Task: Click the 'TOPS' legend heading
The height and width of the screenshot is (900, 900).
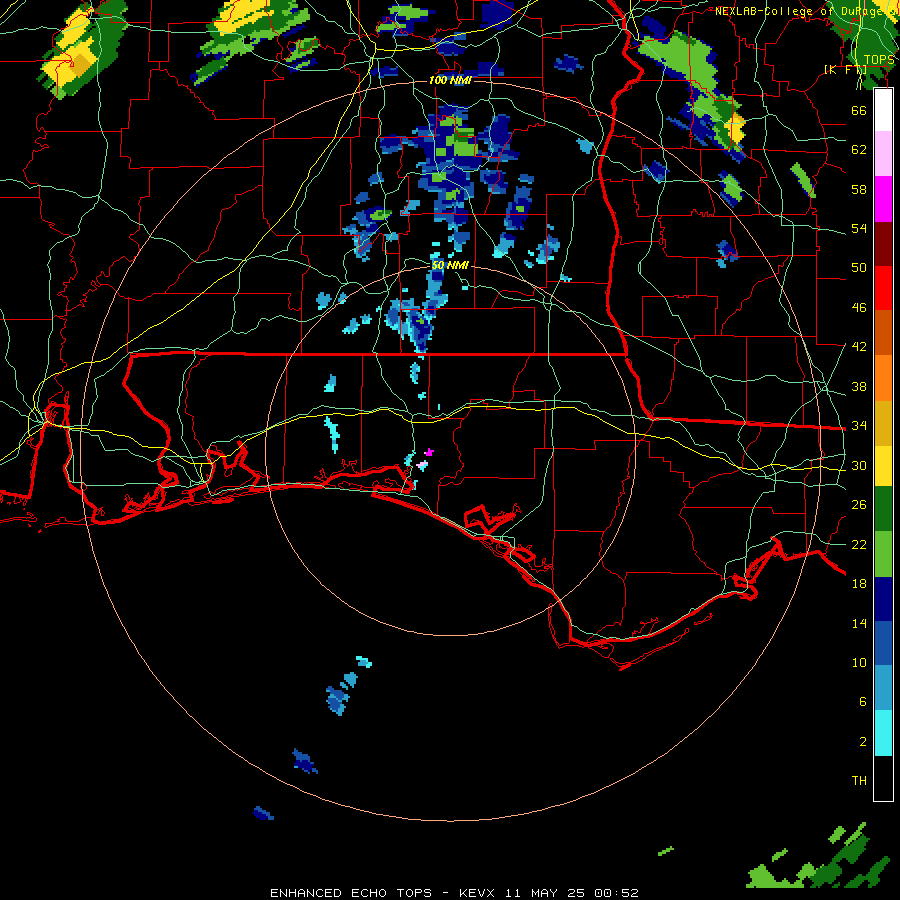Action: pyautogui.click(x=879, y=60)
